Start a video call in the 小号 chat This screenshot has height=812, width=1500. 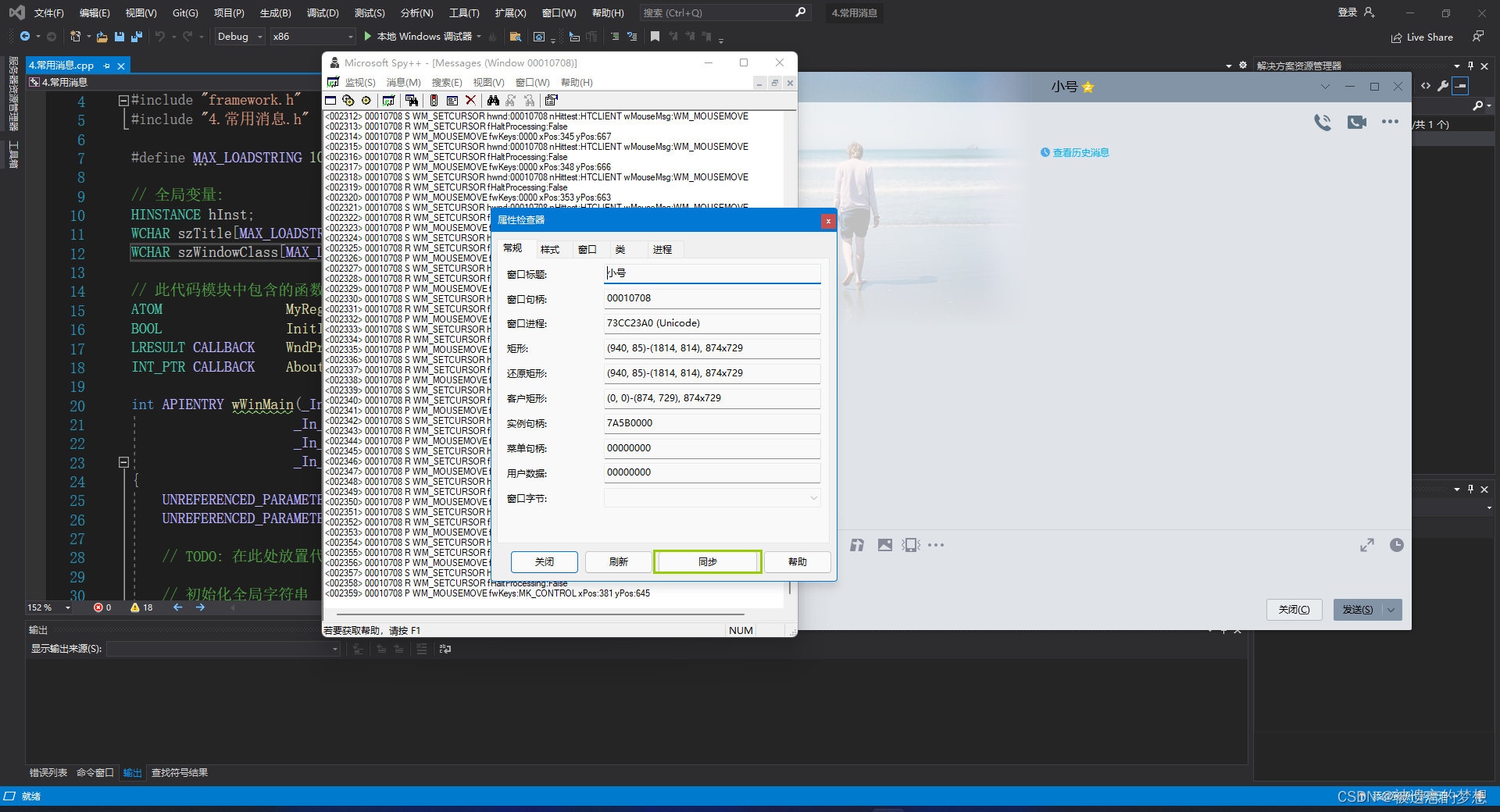(x=1357, y=122)
